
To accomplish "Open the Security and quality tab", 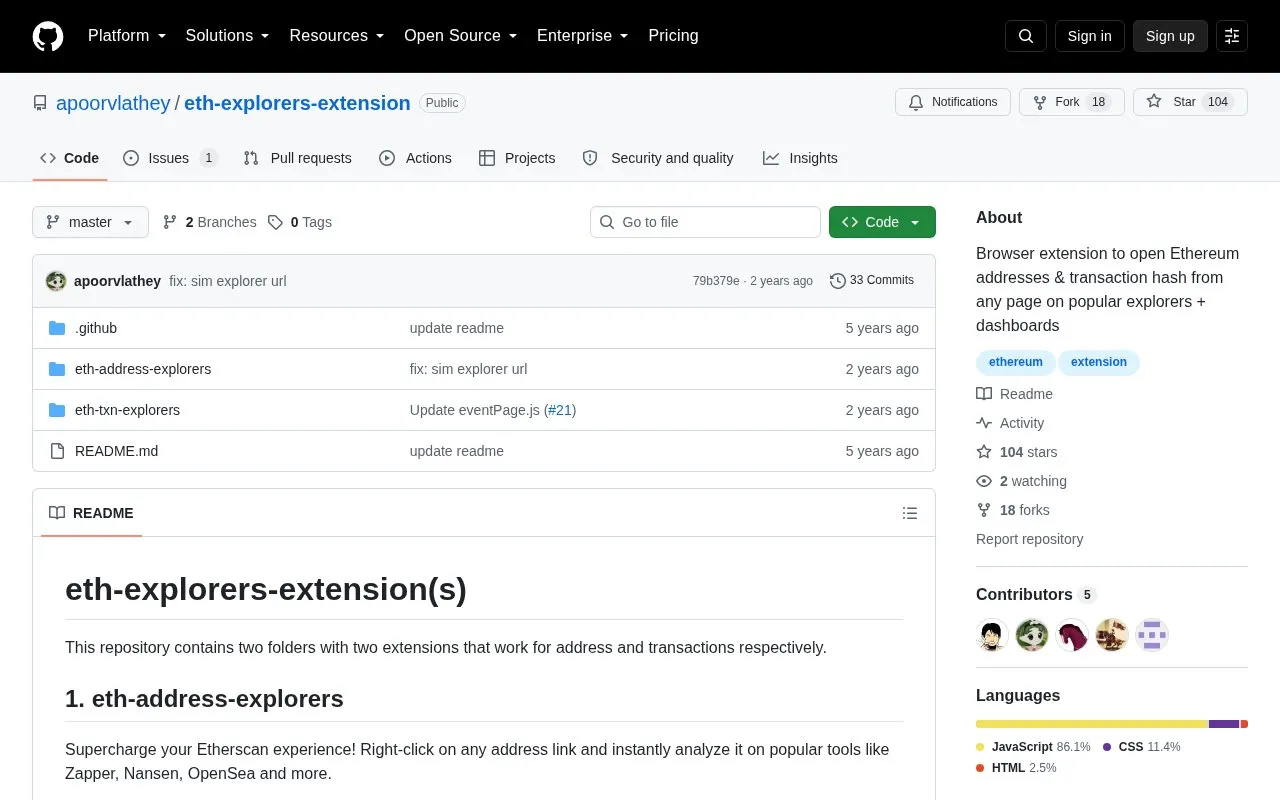I will [658, 158].
